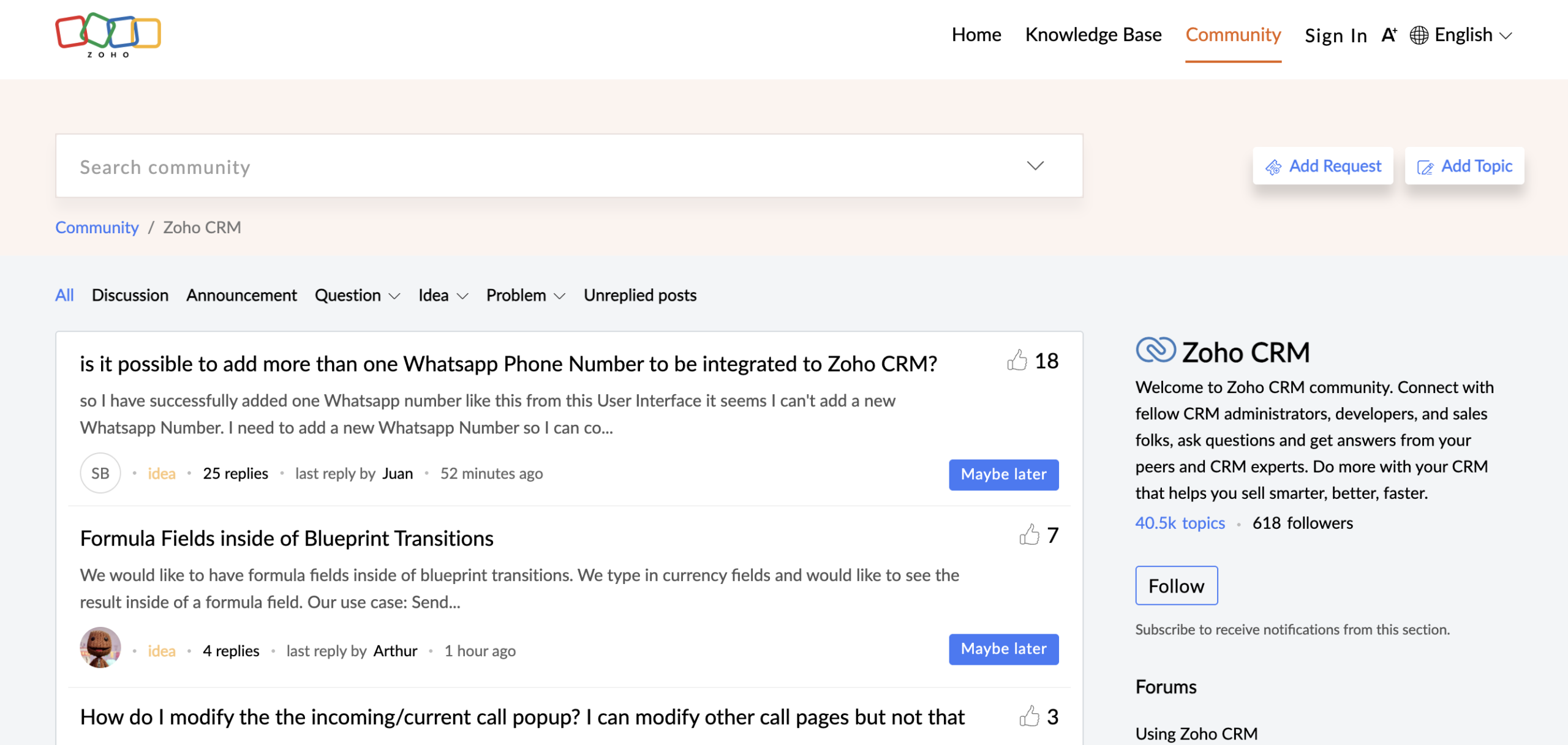Screen dimensions: 1568x745
Task: Like the Formula Fields post
Action: tap(1031, 534)
